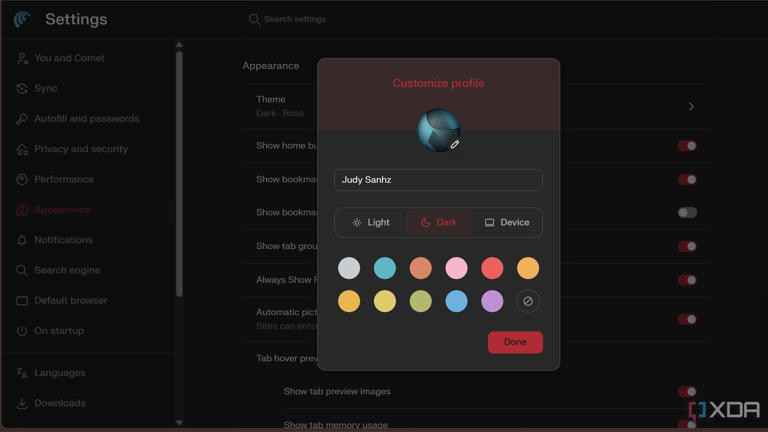Click the Languages translate icon

[x=22, y=373]
